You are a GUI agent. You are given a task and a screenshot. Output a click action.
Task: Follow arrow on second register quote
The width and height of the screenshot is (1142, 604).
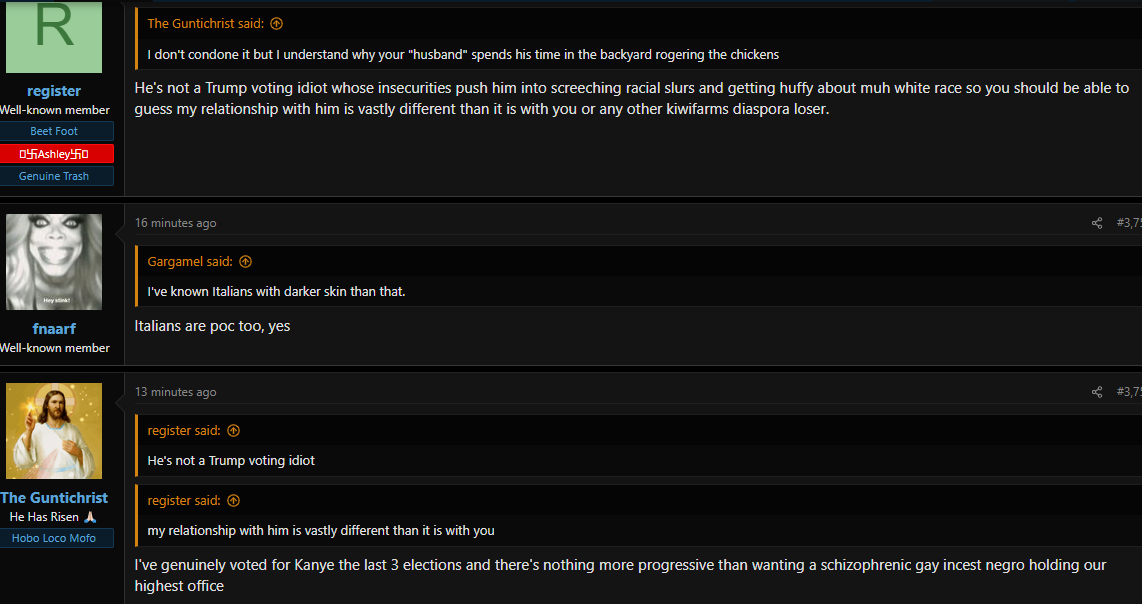pyautogui.click(x=233, y=501)
